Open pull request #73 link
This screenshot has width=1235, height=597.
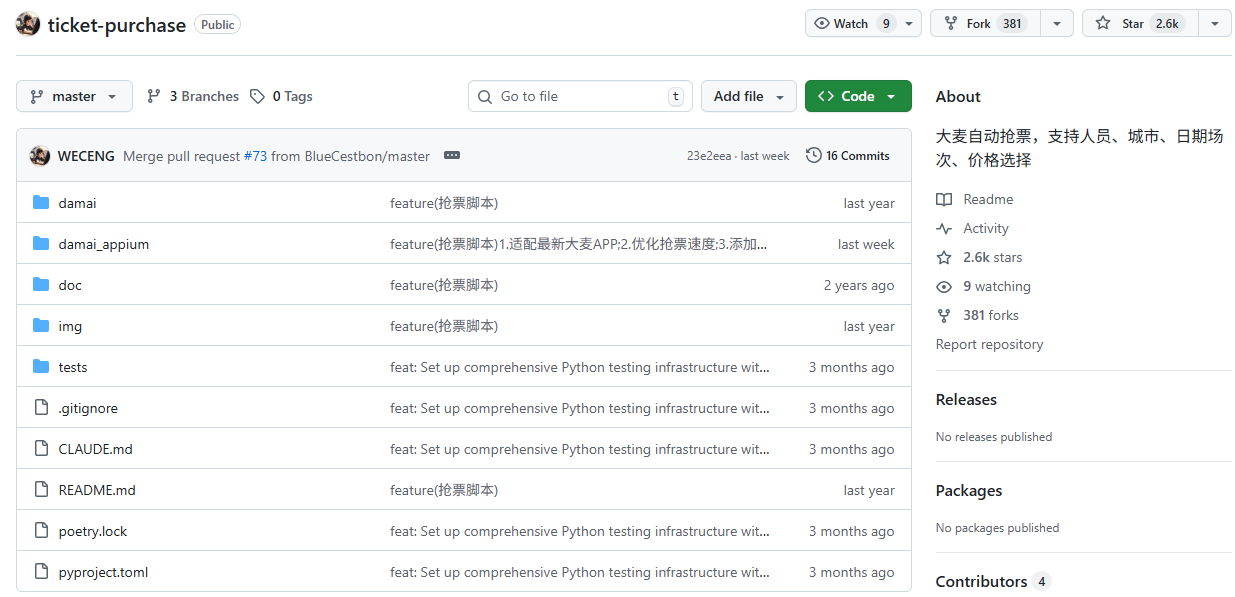(x=255, y=156)
